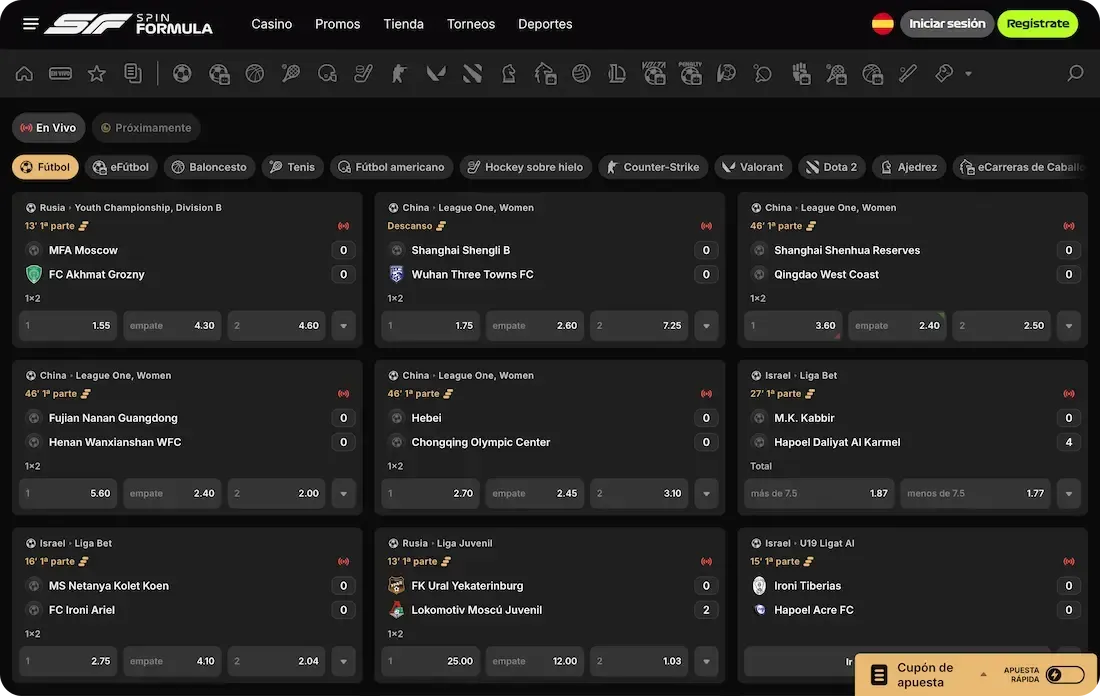Select más de 7.5 at 1.87
This screenshot has width=1100, height=696.
819,493
